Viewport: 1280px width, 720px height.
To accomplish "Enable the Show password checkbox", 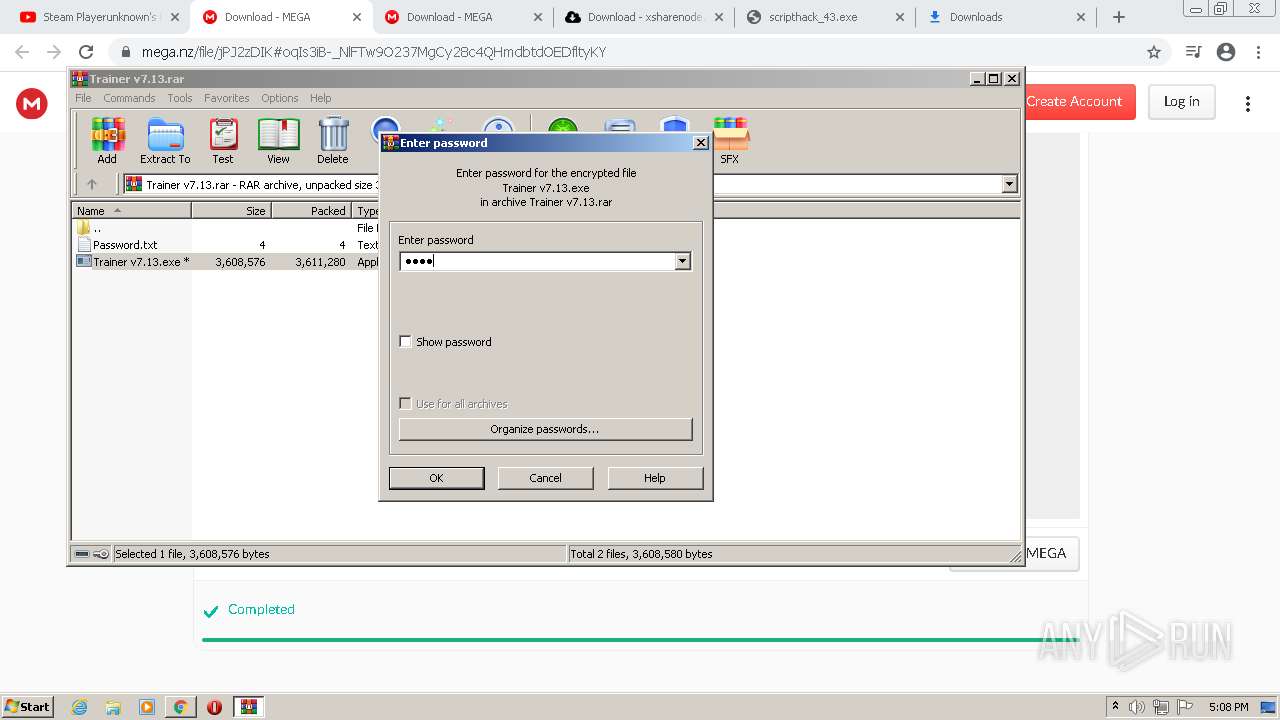I will coord(405,341).
